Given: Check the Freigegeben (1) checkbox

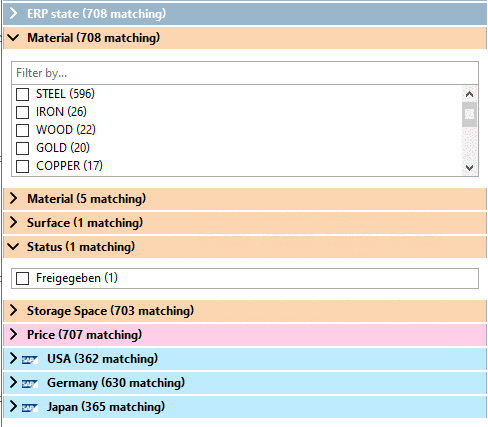Looking at the screenshot, I should coord(22,278).
